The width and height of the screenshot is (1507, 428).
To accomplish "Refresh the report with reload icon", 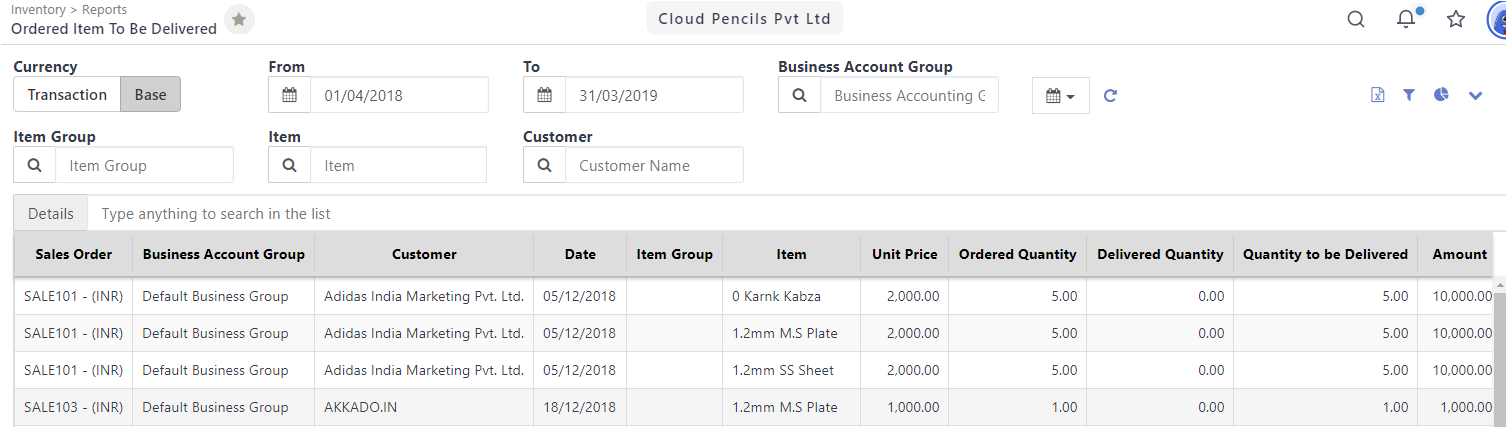I will coord(1110,96).
